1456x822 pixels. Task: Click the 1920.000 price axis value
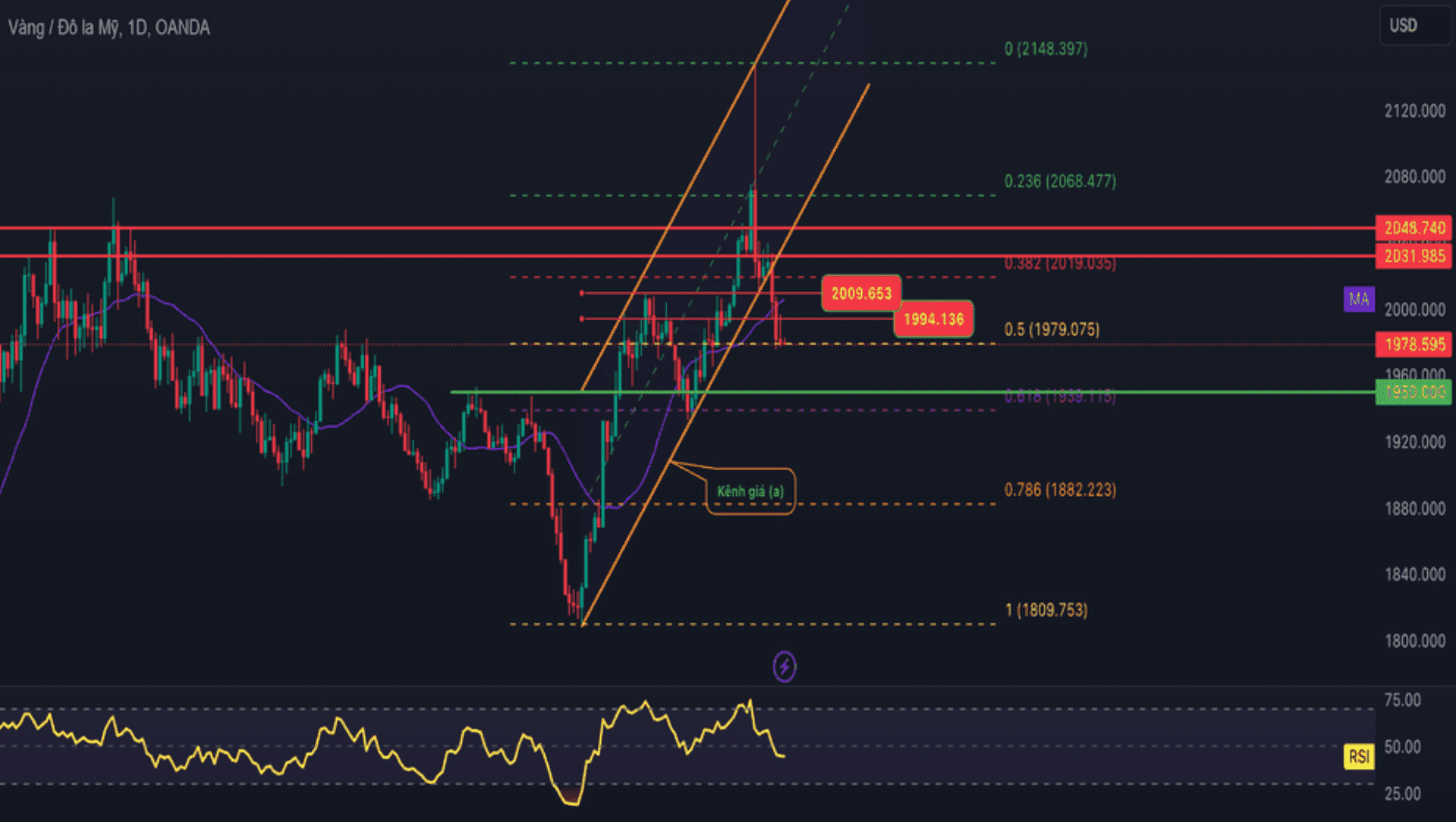1414,442
